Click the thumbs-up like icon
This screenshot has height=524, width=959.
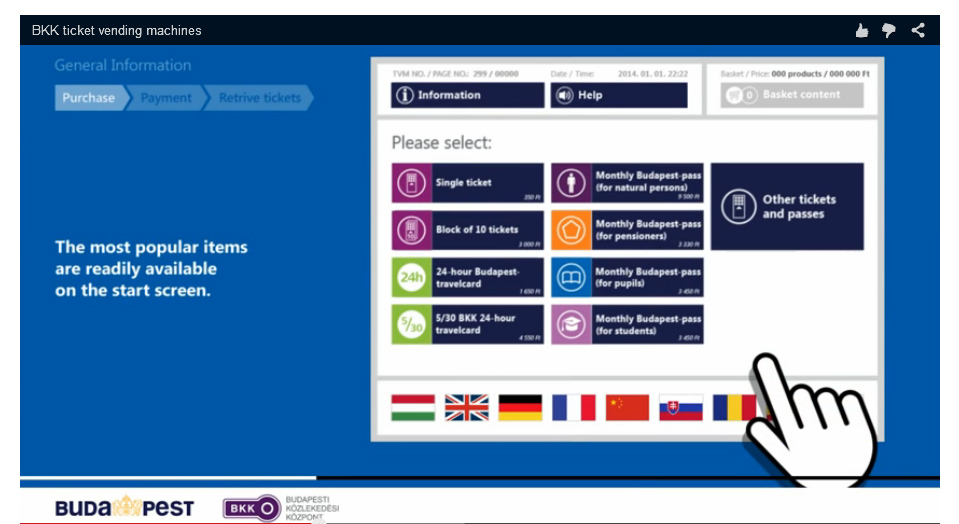tap(862, 31)
